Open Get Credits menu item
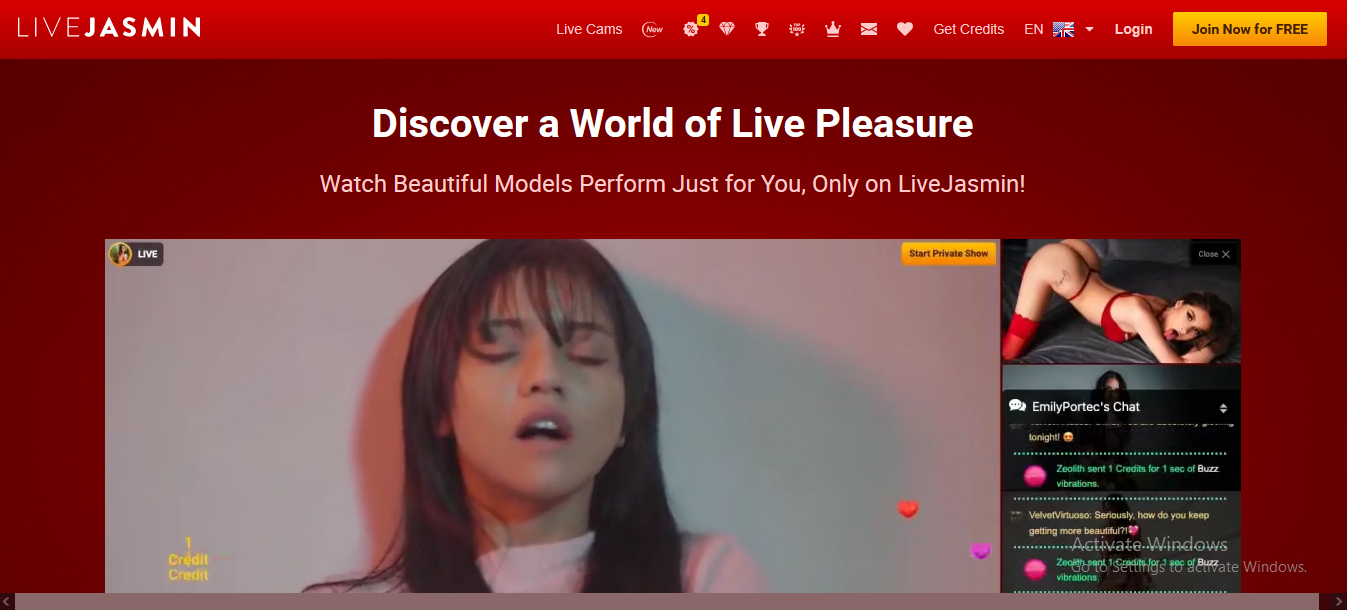This screenshot has height=610, width=1347. [x=968, y=29]
